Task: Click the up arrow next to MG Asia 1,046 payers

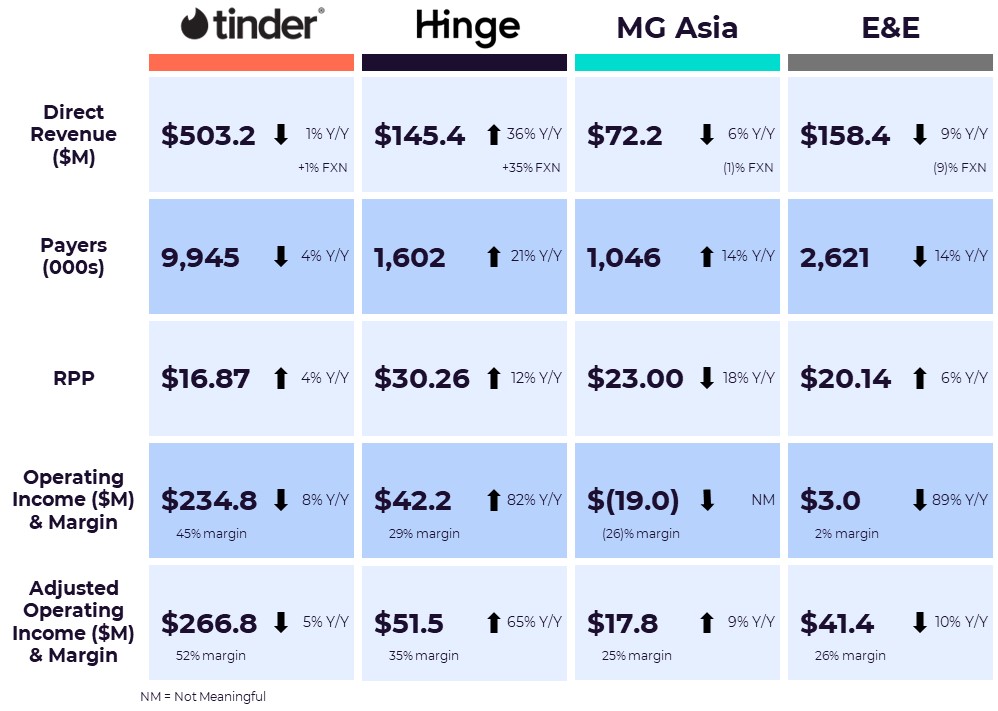Action: coord(706,257)
